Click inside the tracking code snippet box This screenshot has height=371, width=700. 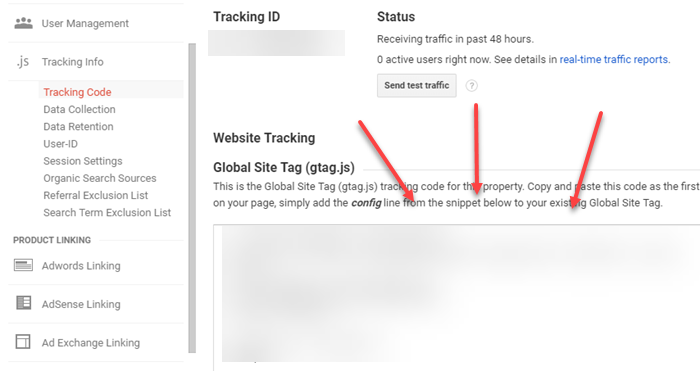click(x=456, y=297)
